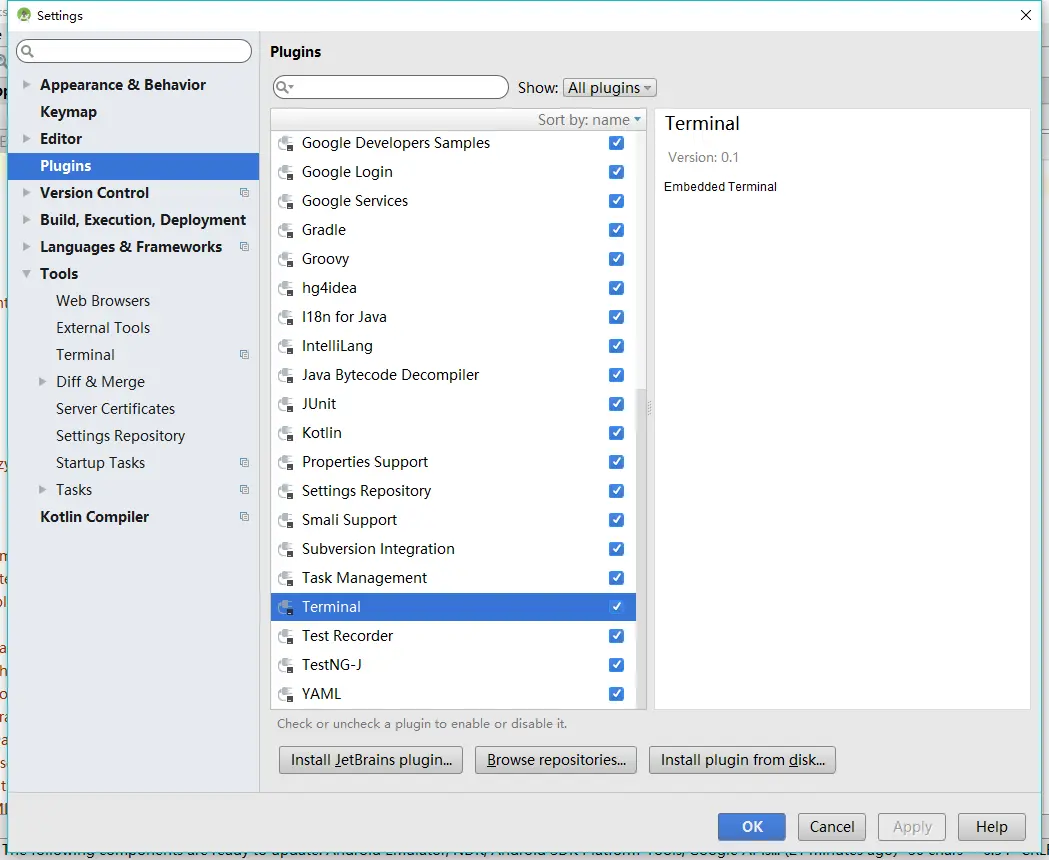Click the Google Developers Samples plugin icon
The height and width of the screenshot is (860, 1049).
[286, 143]
